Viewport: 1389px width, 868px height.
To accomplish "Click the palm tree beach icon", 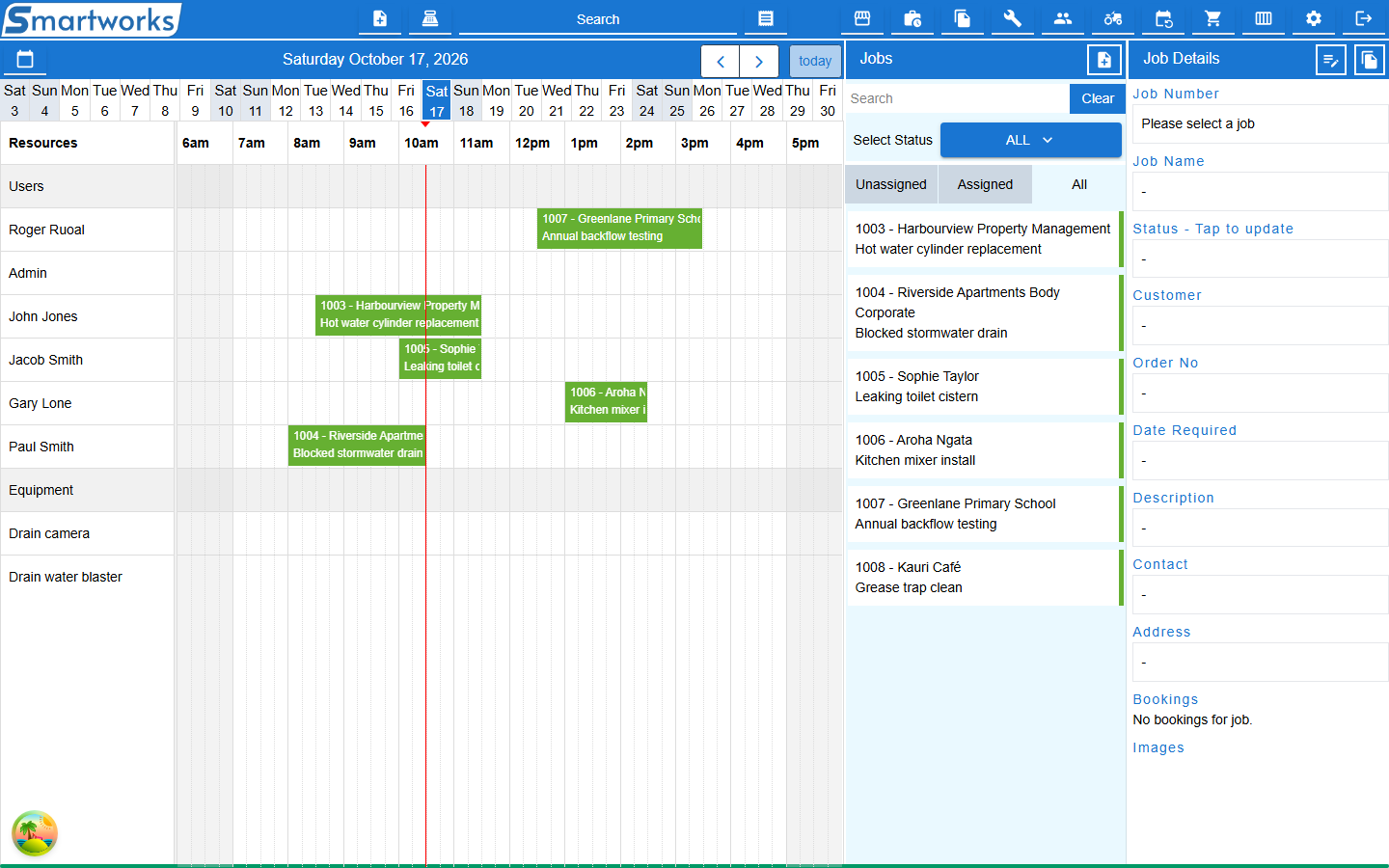I will (35, 833).
